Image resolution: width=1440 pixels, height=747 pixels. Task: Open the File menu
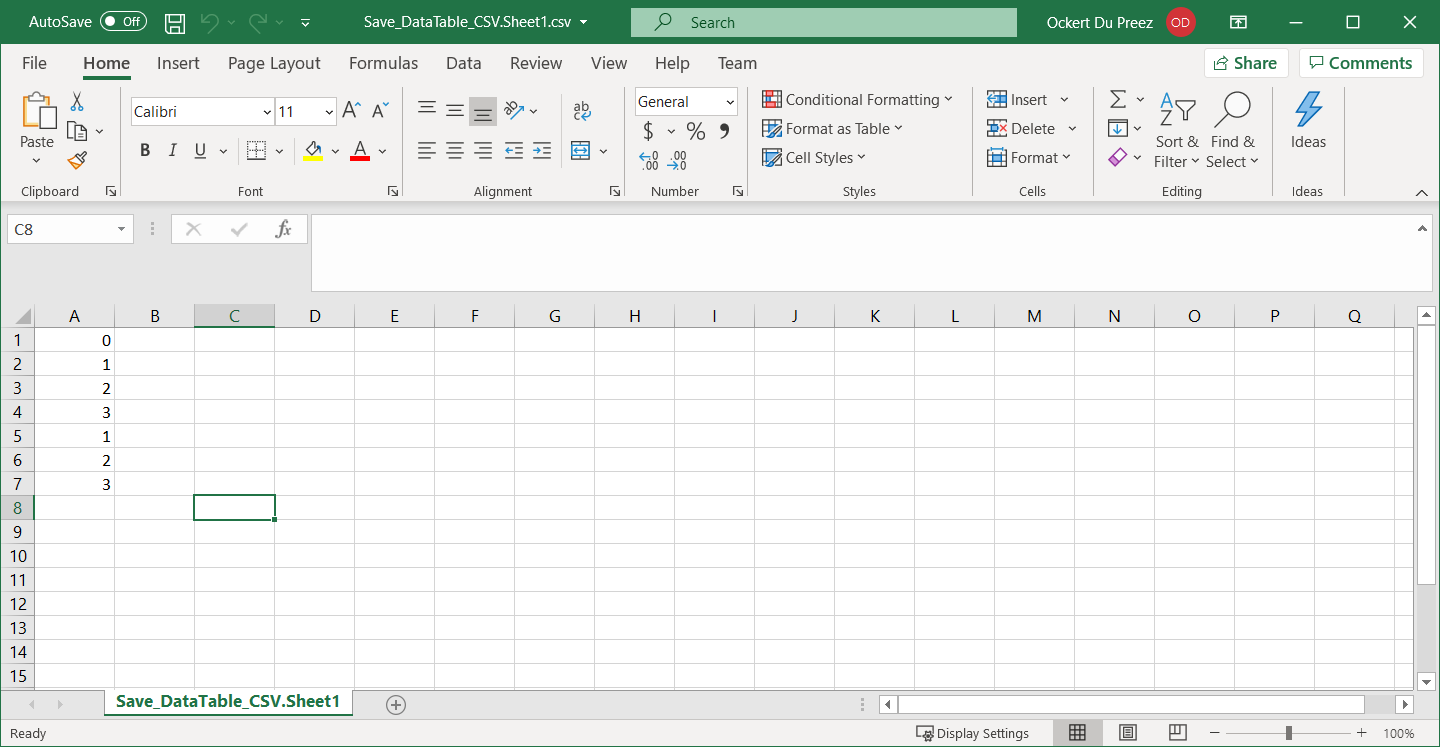pyautogui.click(x=34, y=63)
